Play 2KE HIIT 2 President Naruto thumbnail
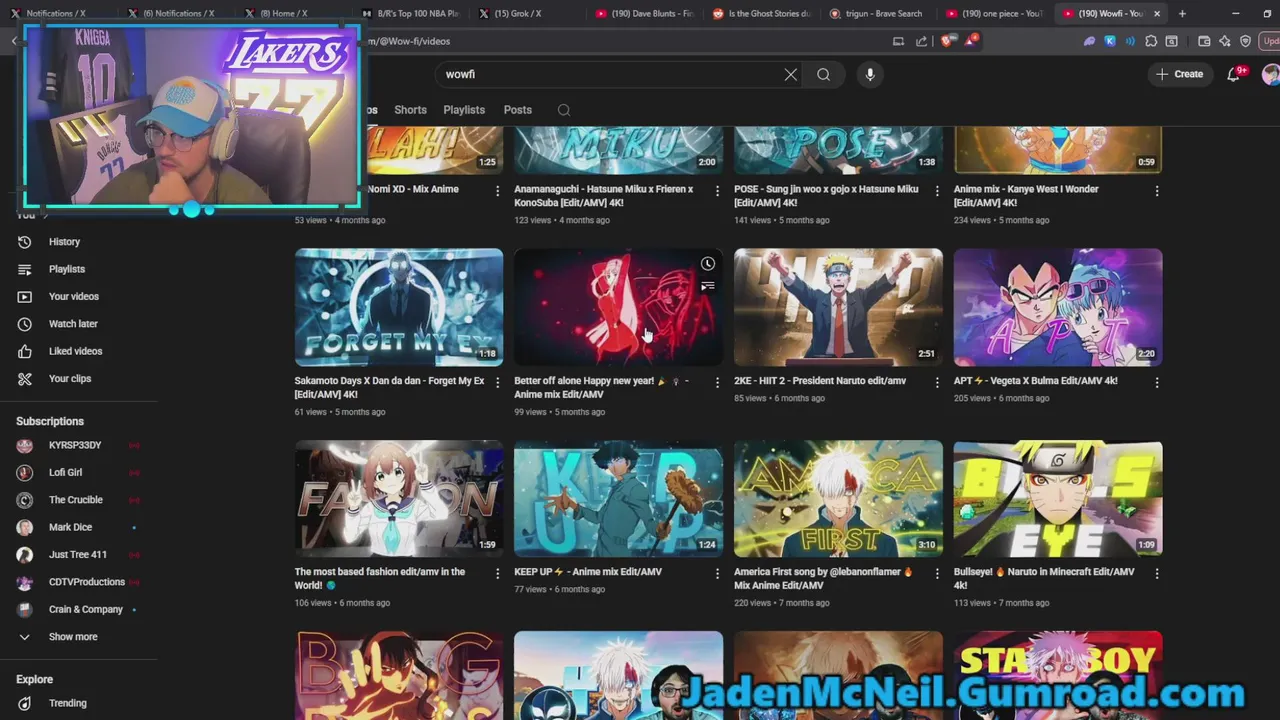The height and width of the screenshot is (720, 1280). (838, 307)
